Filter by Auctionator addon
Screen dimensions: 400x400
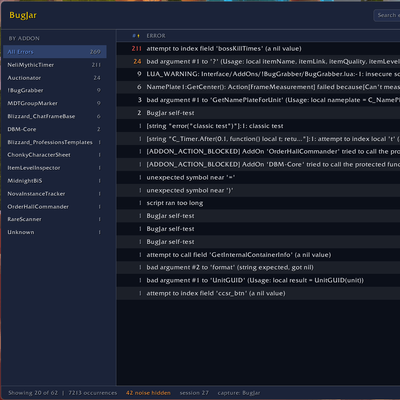(55, 78)
